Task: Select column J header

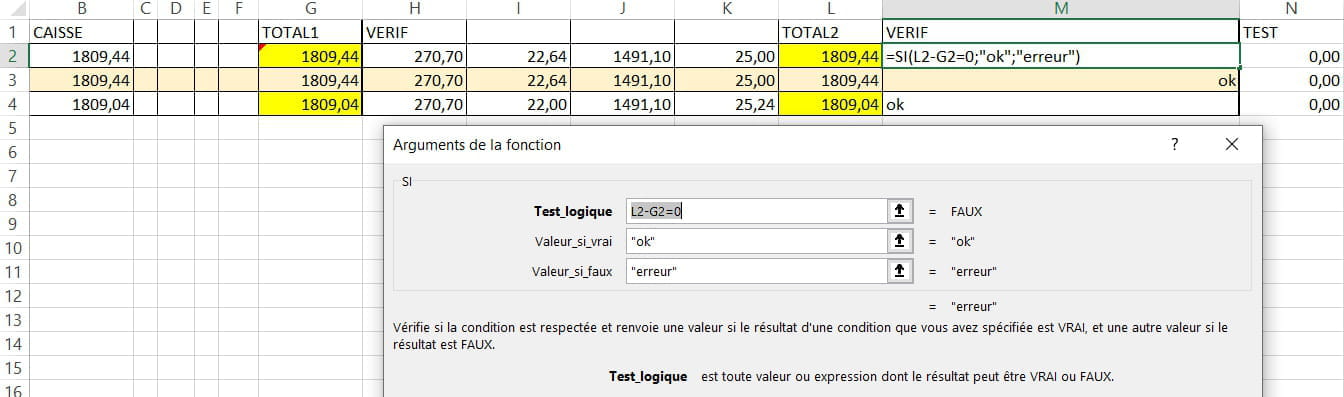Action: click(x=622, y=9)
